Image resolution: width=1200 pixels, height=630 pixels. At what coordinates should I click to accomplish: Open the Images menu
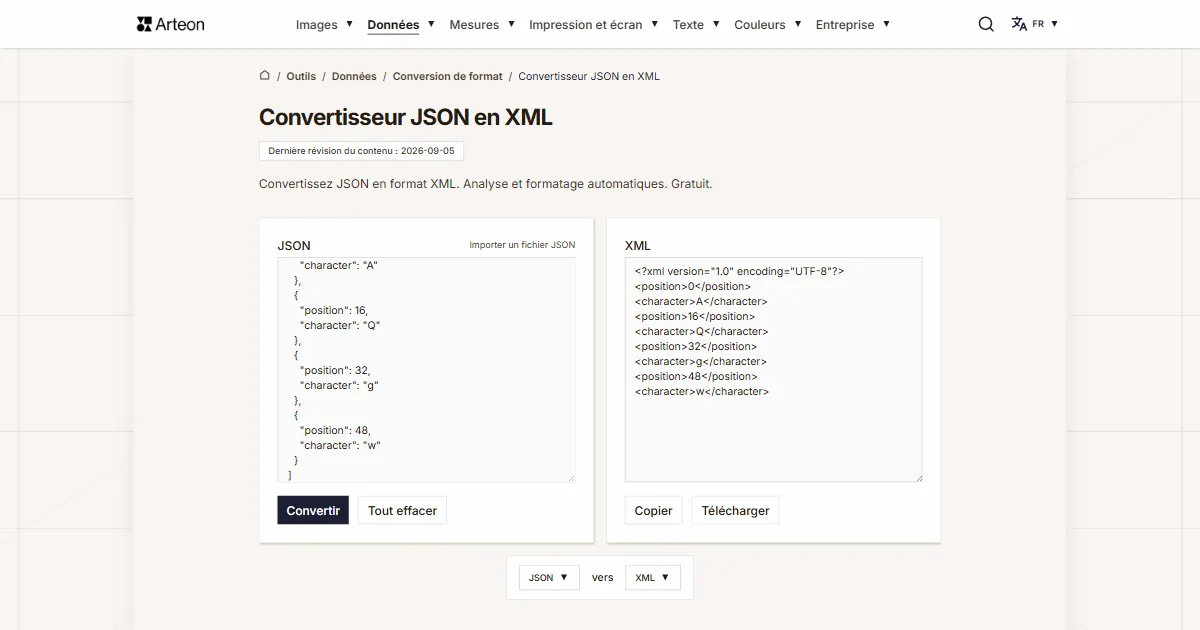[324, 24]
